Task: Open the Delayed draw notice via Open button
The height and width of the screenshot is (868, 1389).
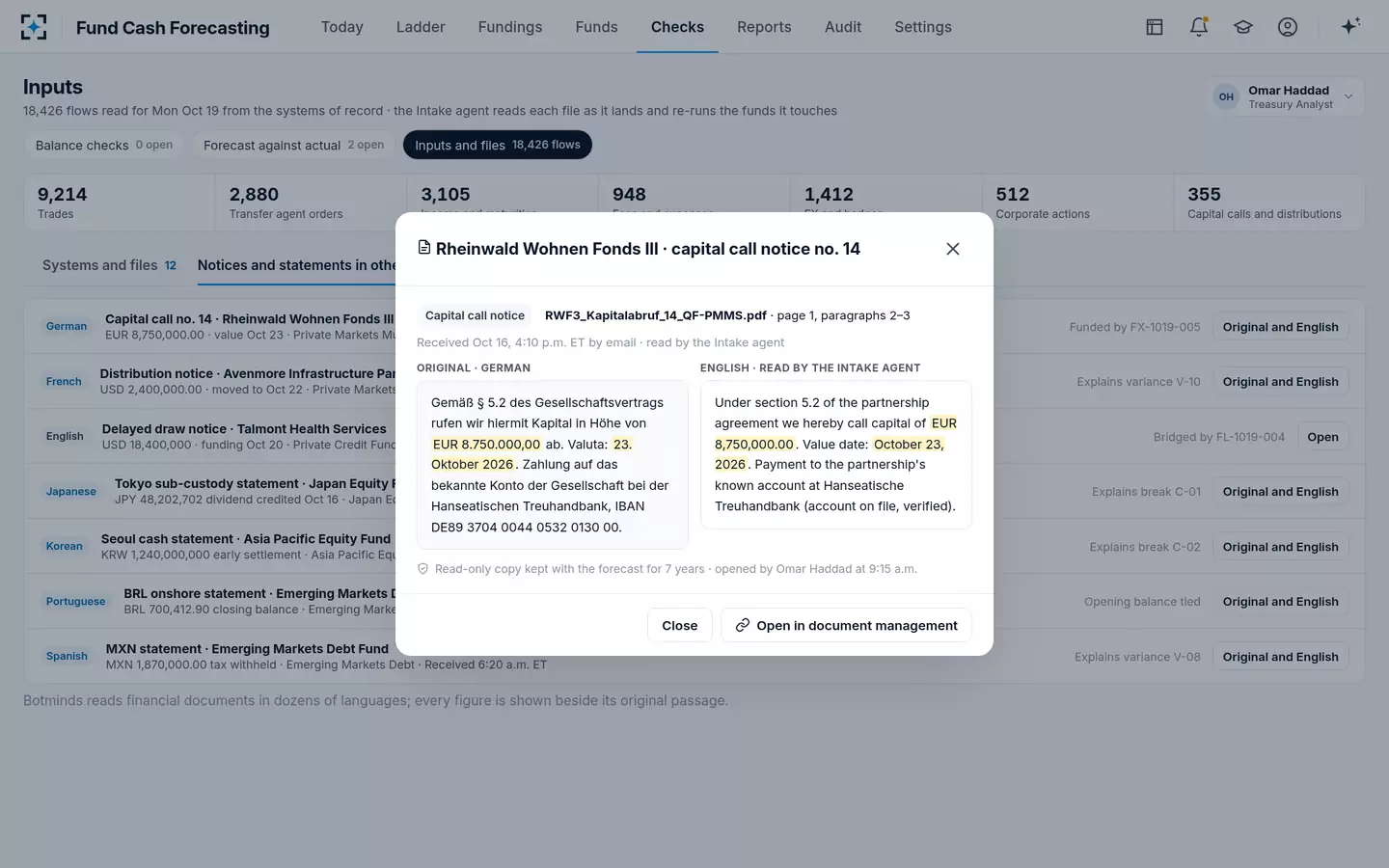Action: point(1322,437)
